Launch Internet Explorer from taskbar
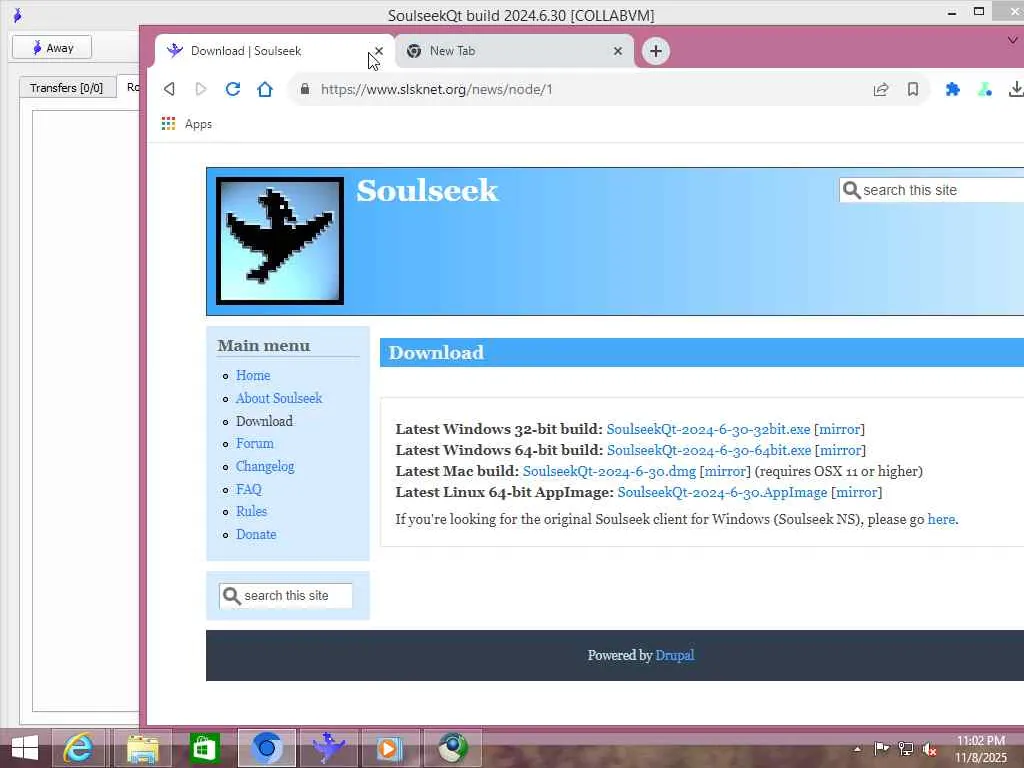 click(77, 748)
